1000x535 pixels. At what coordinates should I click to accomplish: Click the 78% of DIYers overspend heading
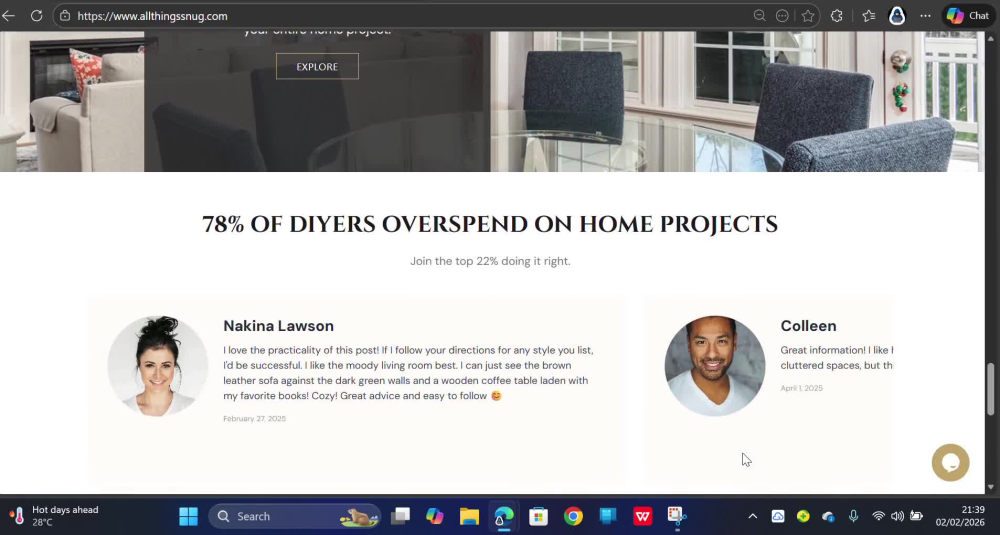click(x=490, y=224)
